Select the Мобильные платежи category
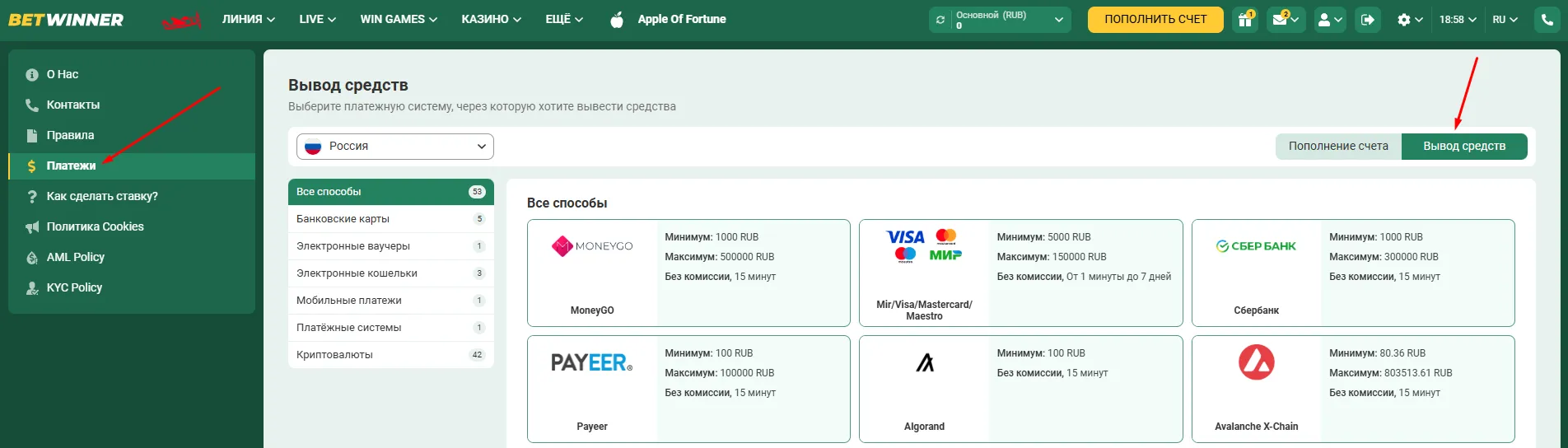The height and width of the screenshot is (448, 1568). pos(391,301)
